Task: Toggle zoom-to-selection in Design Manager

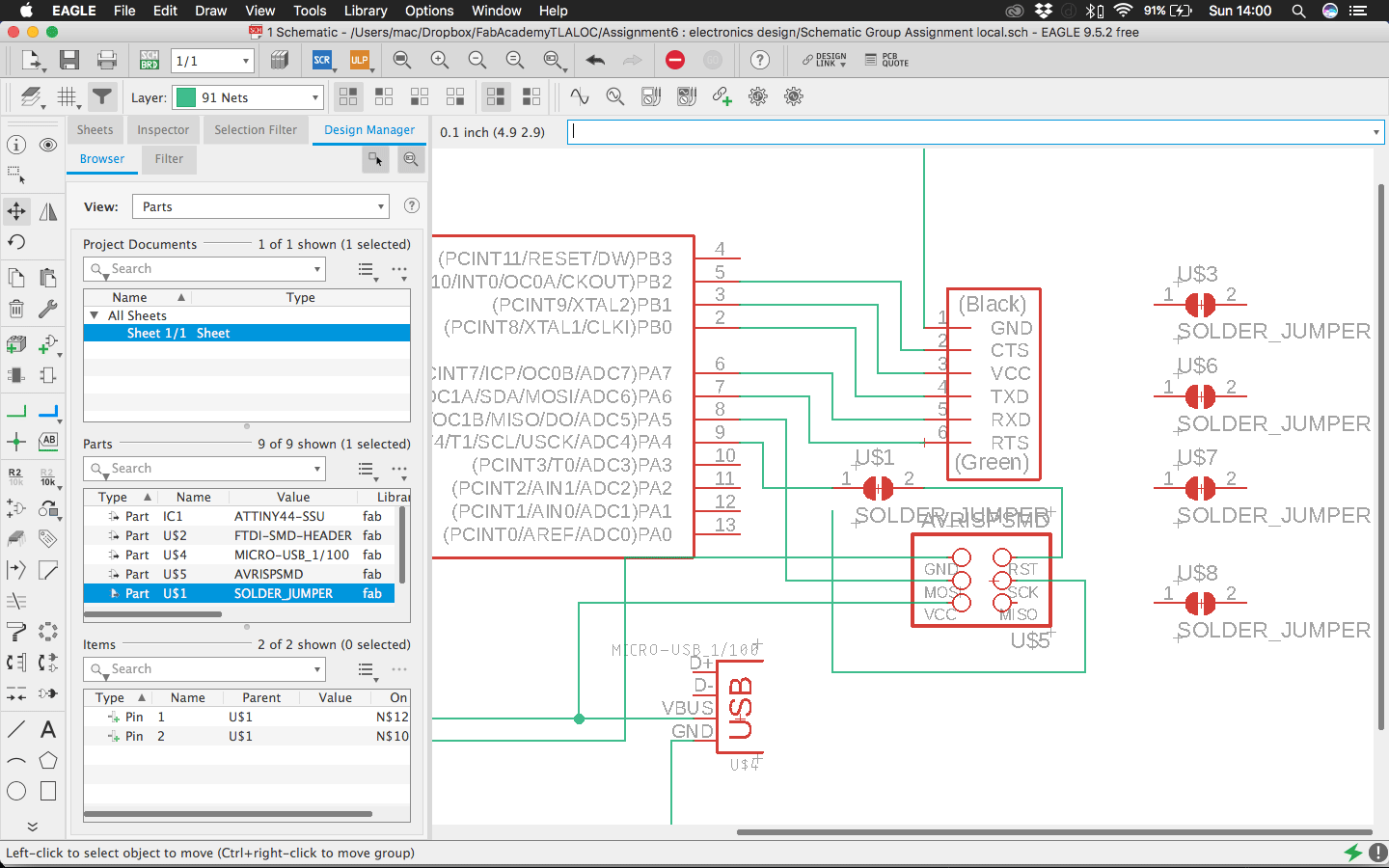Action: coord(411,159)
